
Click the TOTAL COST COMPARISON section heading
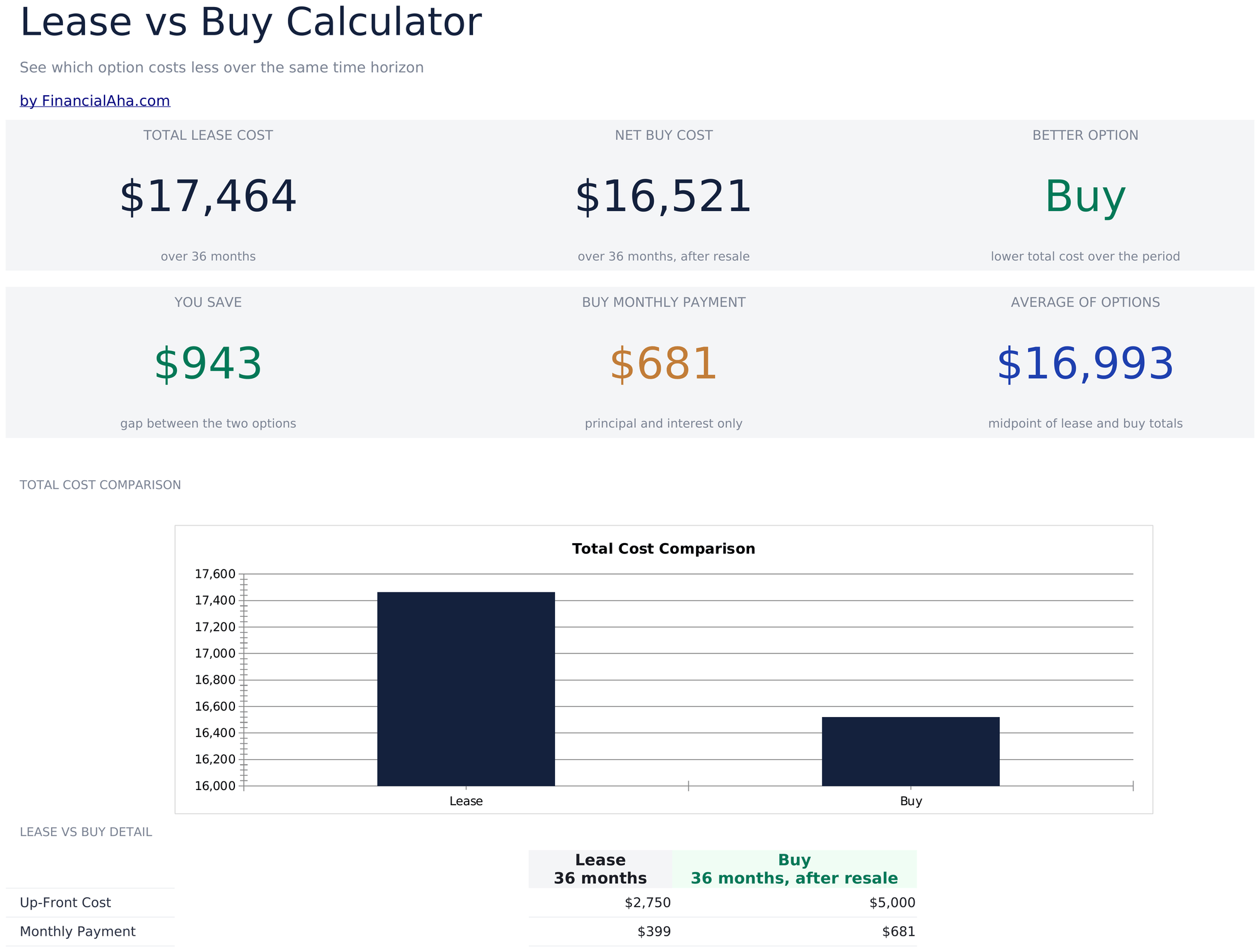click(100, 485)
